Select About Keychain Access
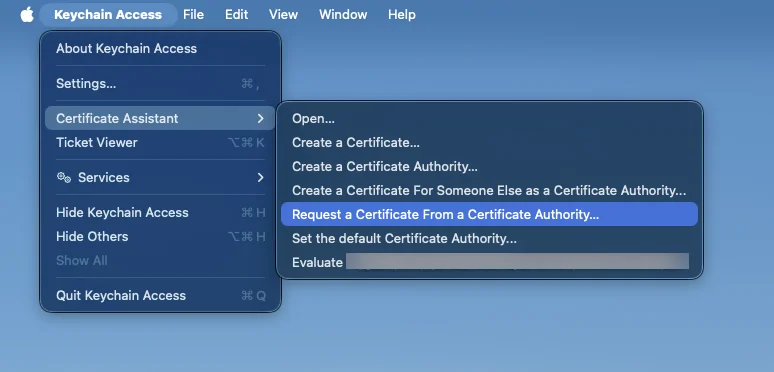This screenshot has width=774, height=372. (160, 48)
